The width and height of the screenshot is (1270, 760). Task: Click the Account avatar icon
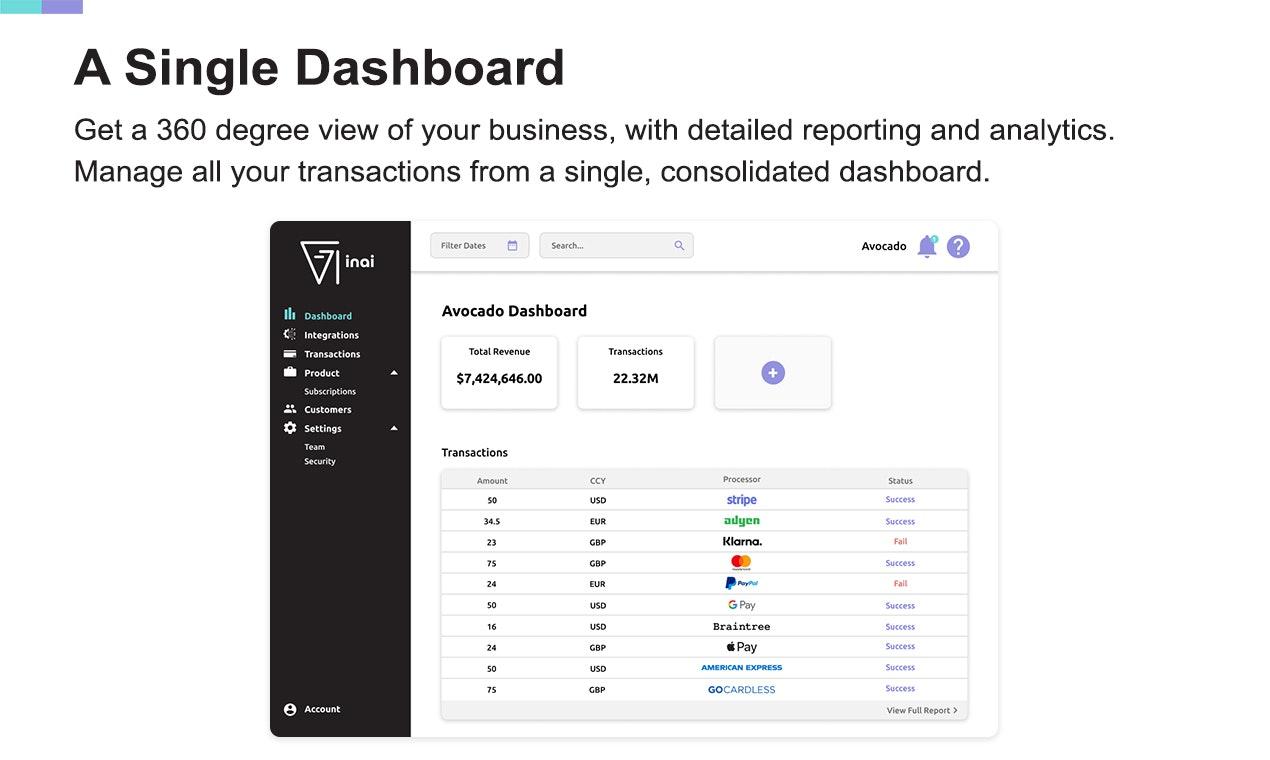pyautogui.click(x=290, y=709)
